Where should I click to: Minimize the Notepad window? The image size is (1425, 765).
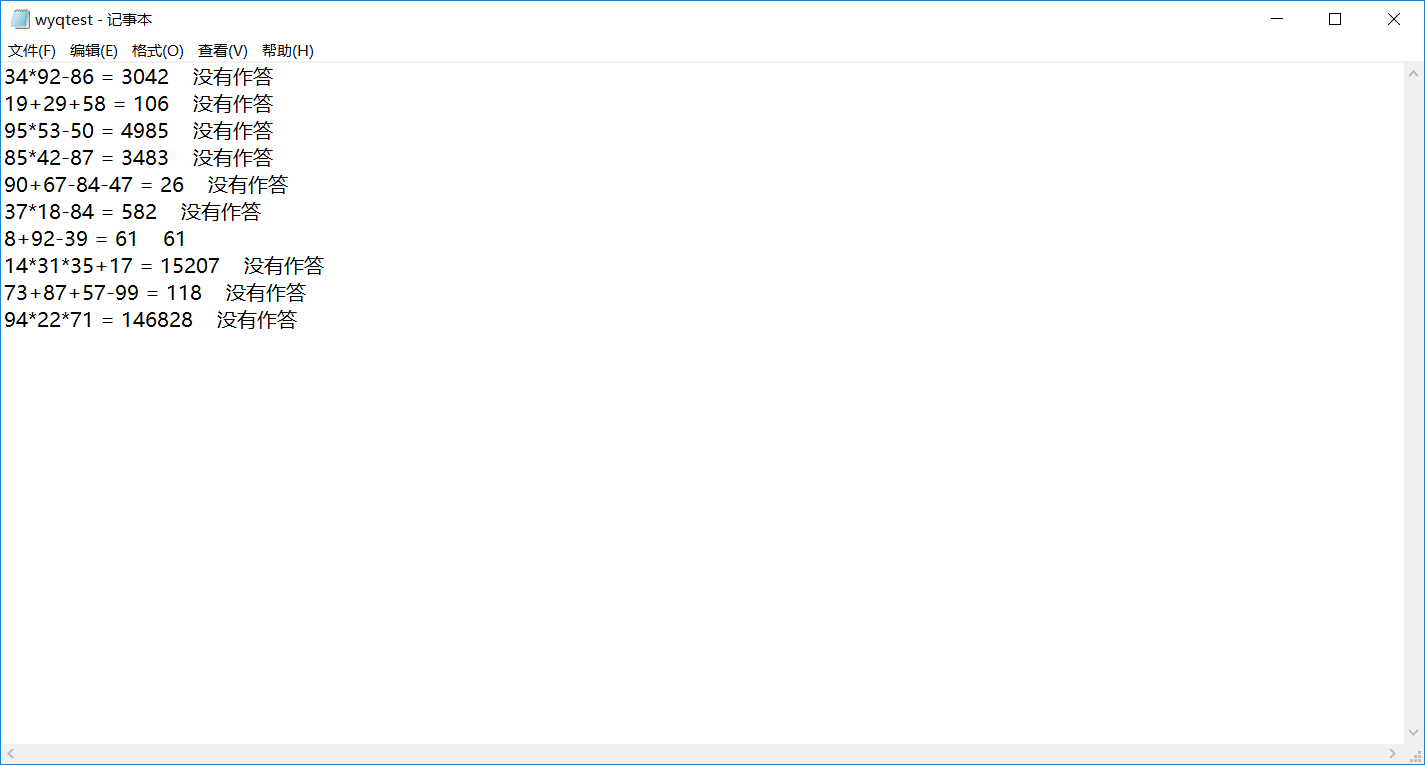point(1276,19)
